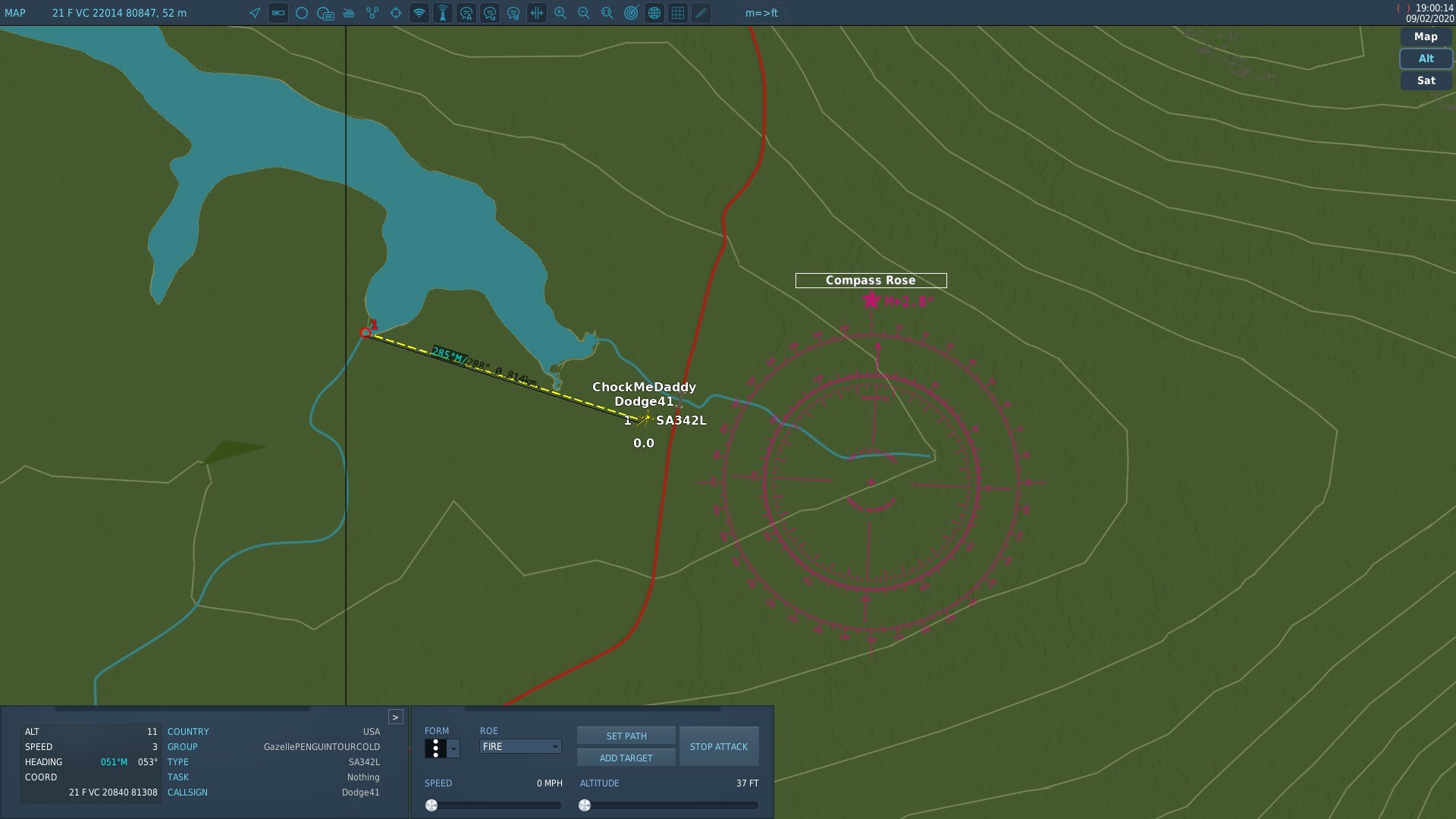Click the GazellePENGUINTOURCOLD group value
The image size is (1456, 819).
click(x=322, y=747)
